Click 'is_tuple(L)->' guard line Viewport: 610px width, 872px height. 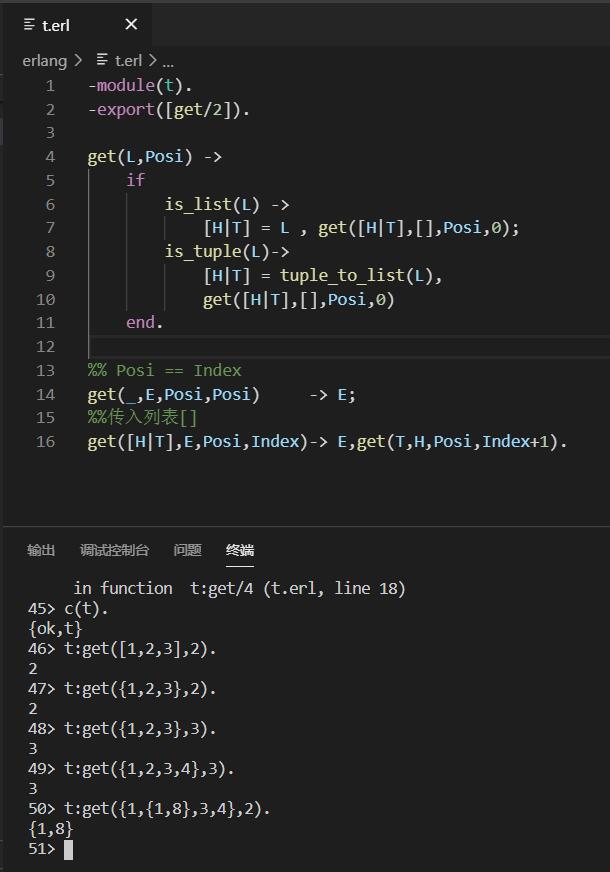(227, 251)
